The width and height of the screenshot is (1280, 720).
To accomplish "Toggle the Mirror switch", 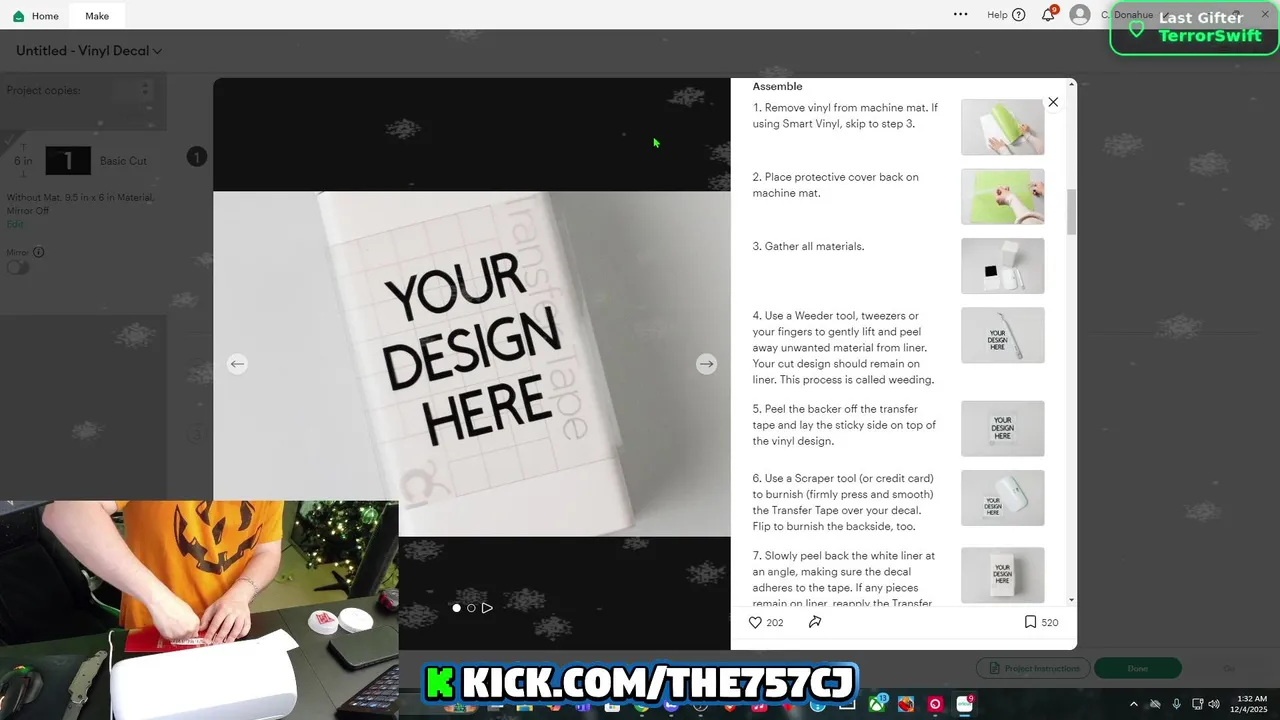I will [18, 268].
